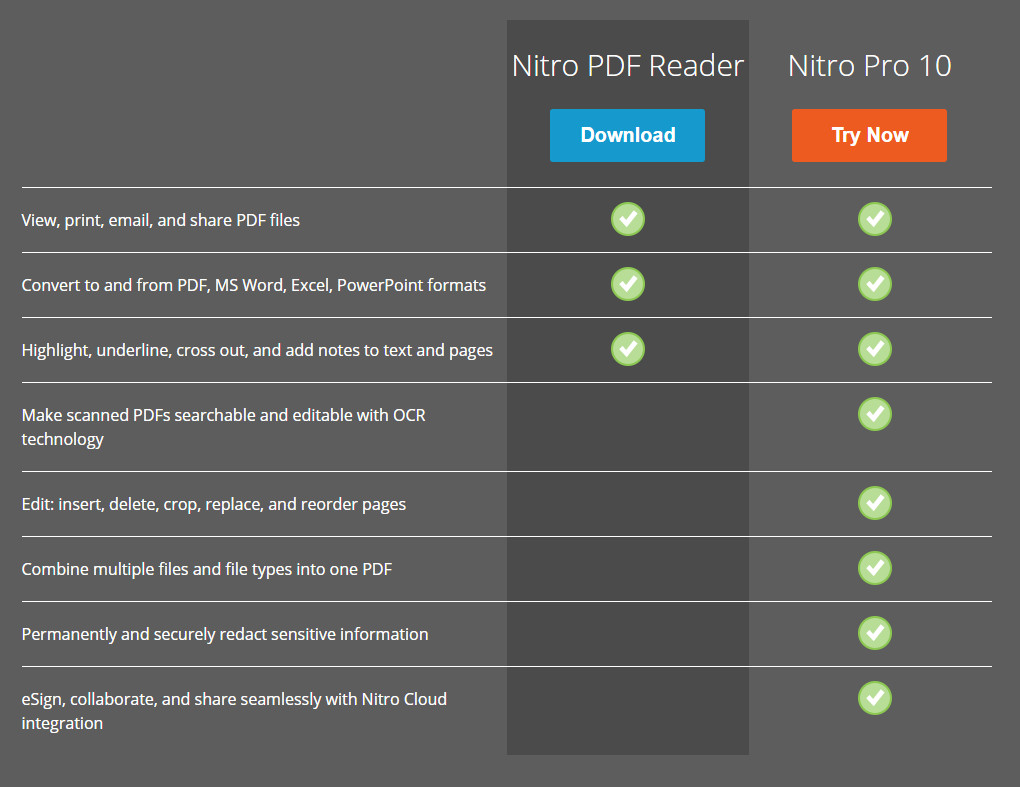Click Nitro Pro 10 checkmark for Edit pages row

tap(875, 503)
